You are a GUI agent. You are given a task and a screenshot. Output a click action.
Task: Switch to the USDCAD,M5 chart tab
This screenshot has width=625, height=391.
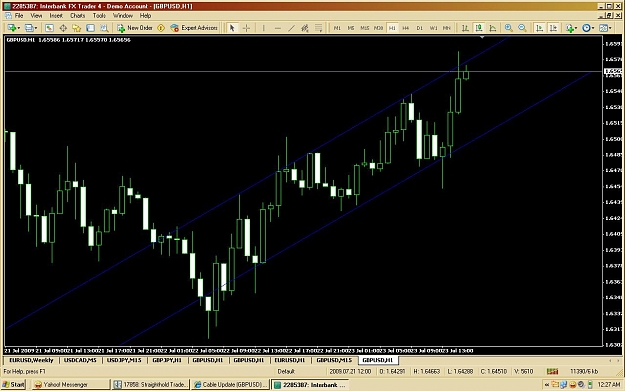click(80, 360)
